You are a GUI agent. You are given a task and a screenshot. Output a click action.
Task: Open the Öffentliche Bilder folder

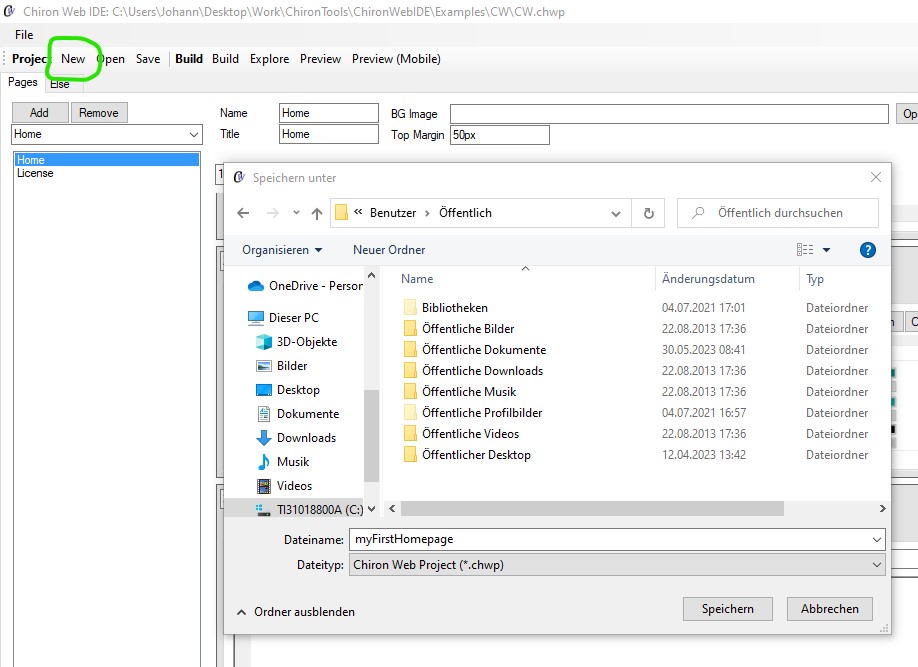click(467, 329)
